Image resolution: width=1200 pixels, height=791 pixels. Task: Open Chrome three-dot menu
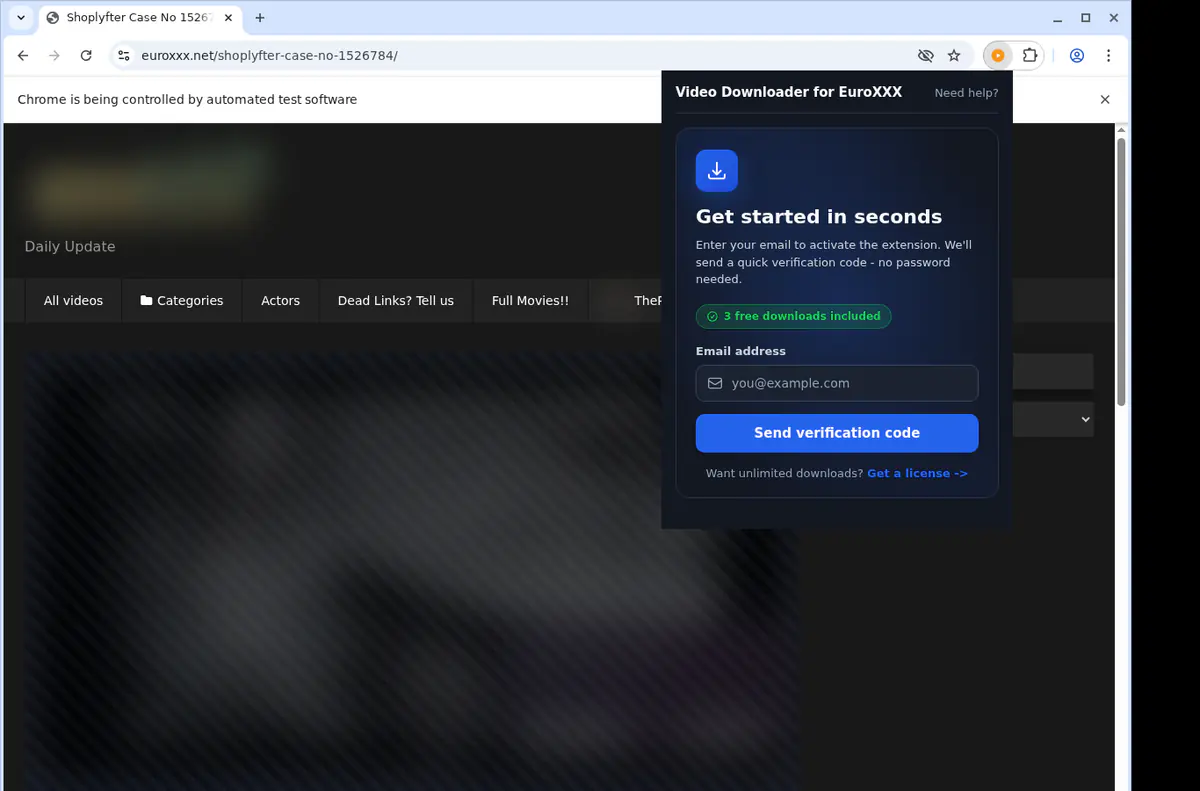(x=1108, y=56)
